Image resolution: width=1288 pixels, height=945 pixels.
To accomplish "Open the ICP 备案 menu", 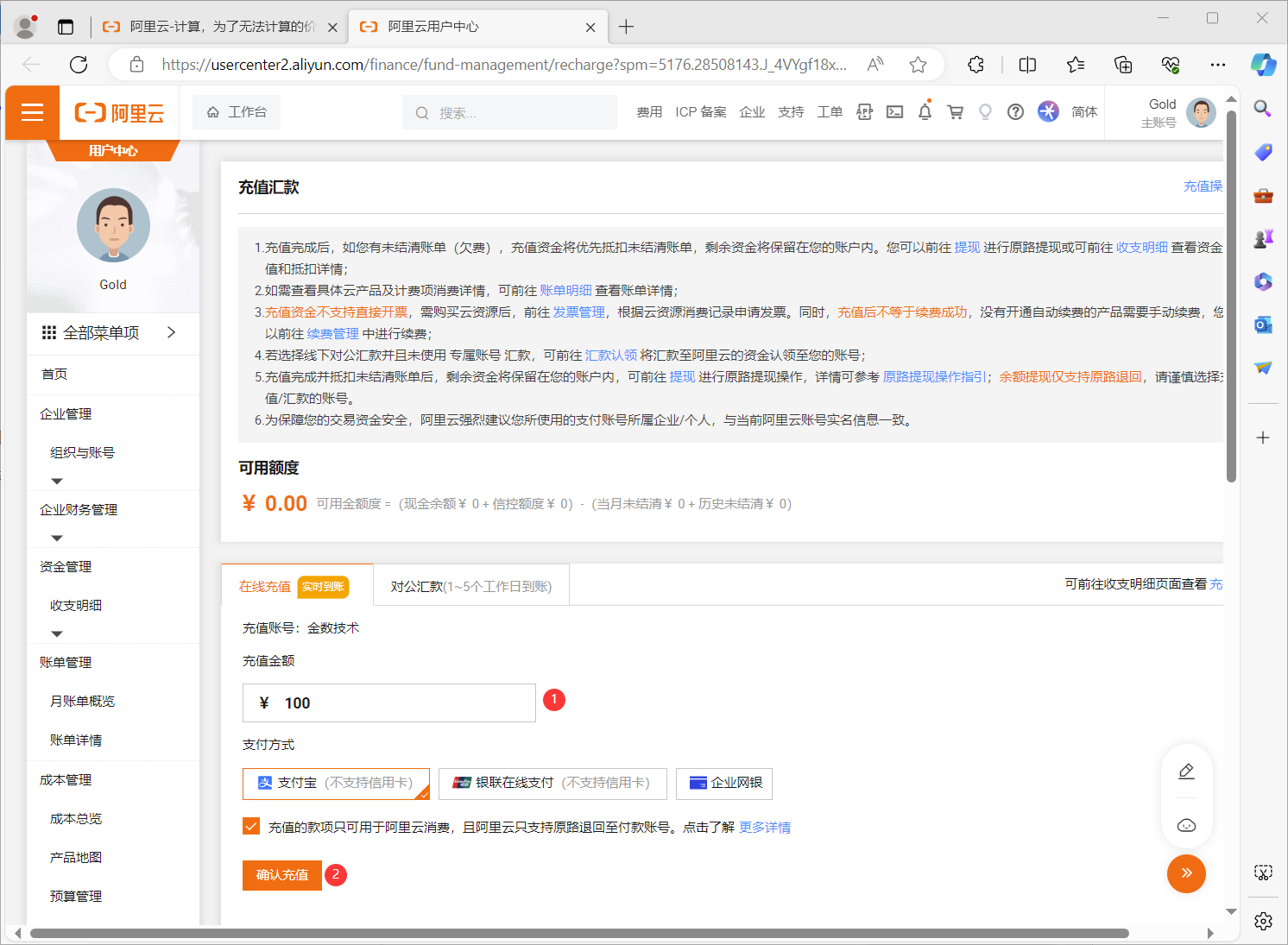I will [x=701, y=112].
